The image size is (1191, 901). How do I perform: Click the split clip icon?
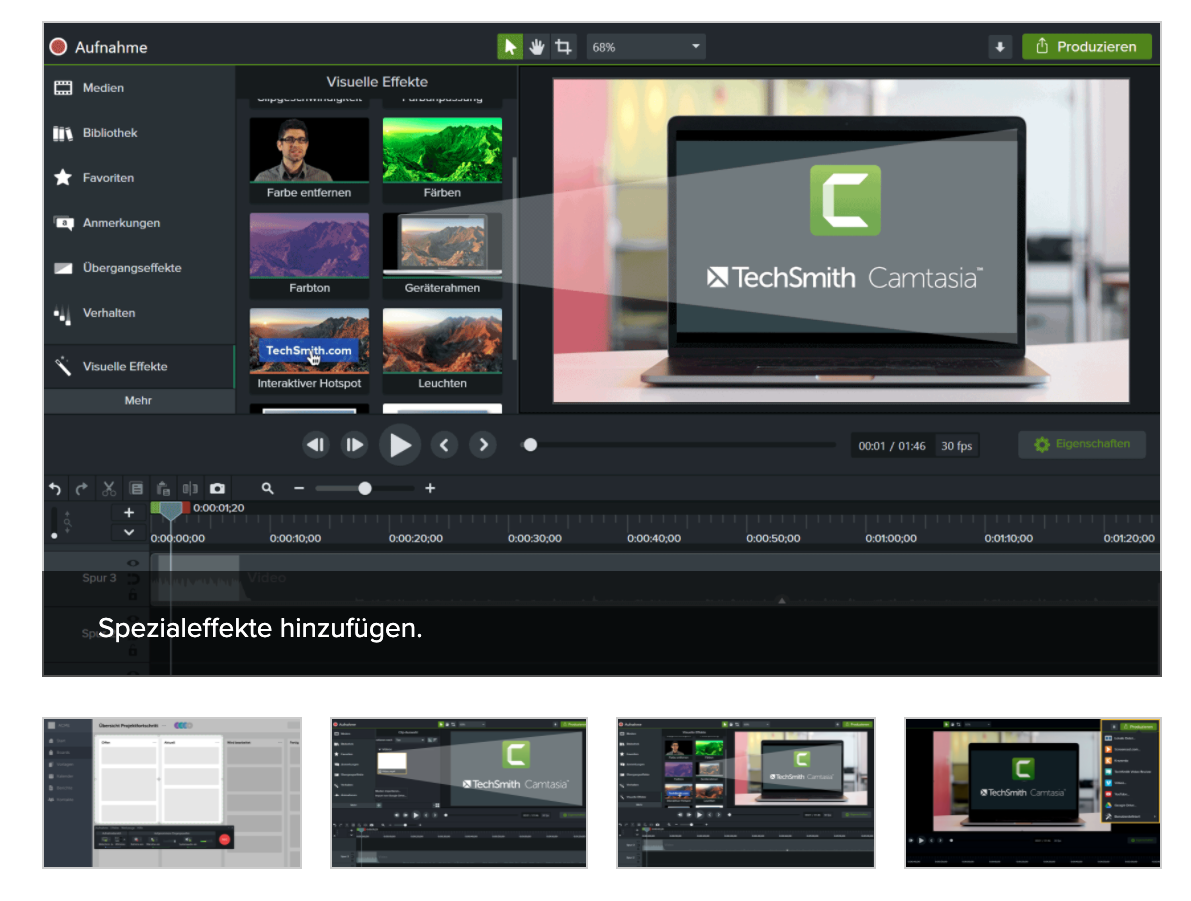click(190, 488)
